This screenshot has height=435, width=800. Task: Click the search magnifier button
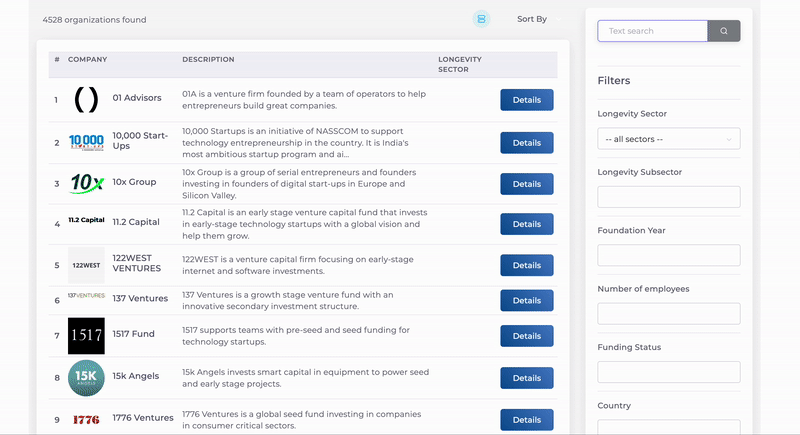pos(725,31)
